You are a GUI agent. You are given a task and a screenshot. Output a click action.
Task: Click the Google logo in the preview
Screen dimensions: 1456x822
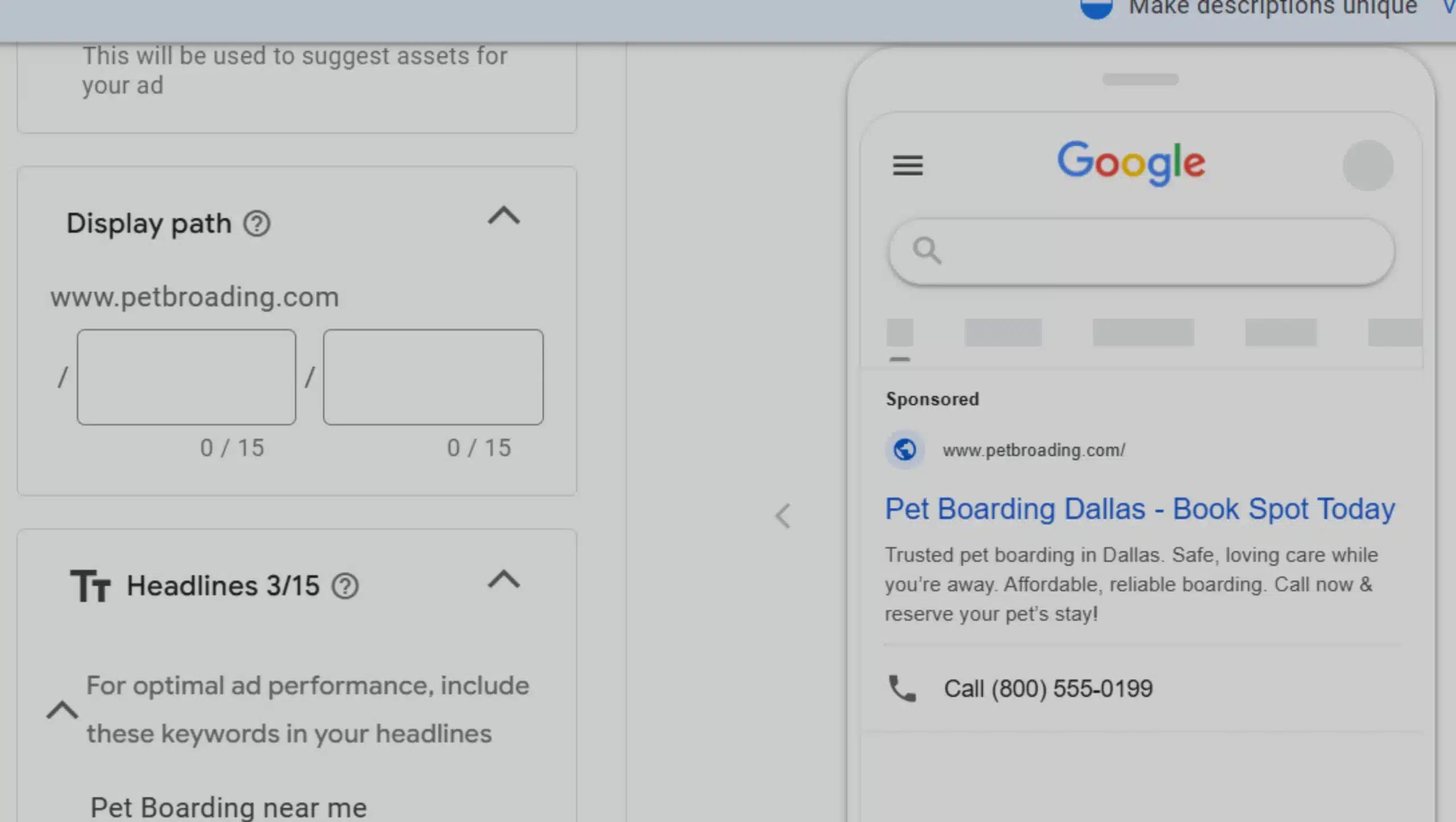(x=1131, y=163)
